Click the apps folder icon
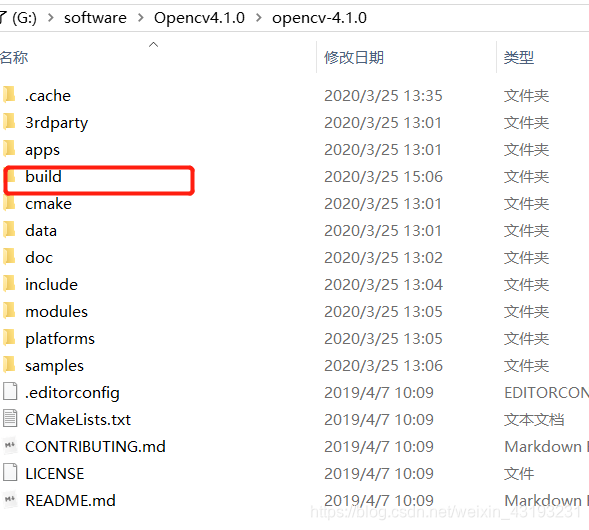The height and width of the screenshot is (530, 589). tap(9, 149)
